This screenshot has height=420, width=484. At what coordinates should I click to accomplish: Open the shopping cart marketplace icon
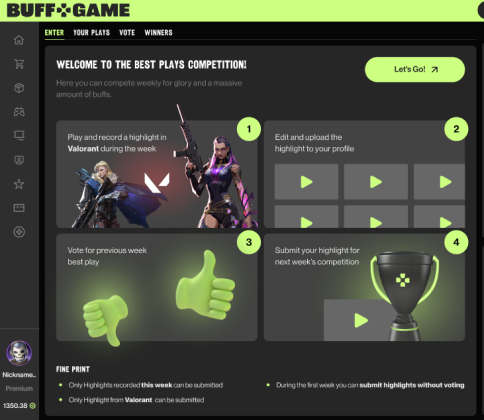point(19,64)
